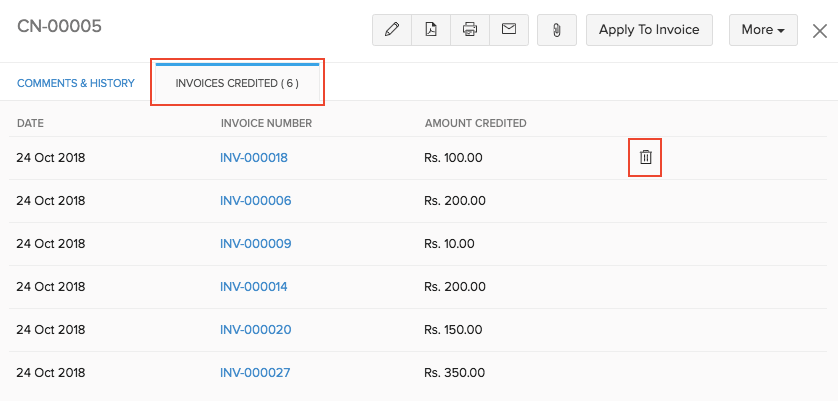Click the INVOICE NUMBER column header
Image resolution: width=838 pixels, height=401 pixels.
266,124
